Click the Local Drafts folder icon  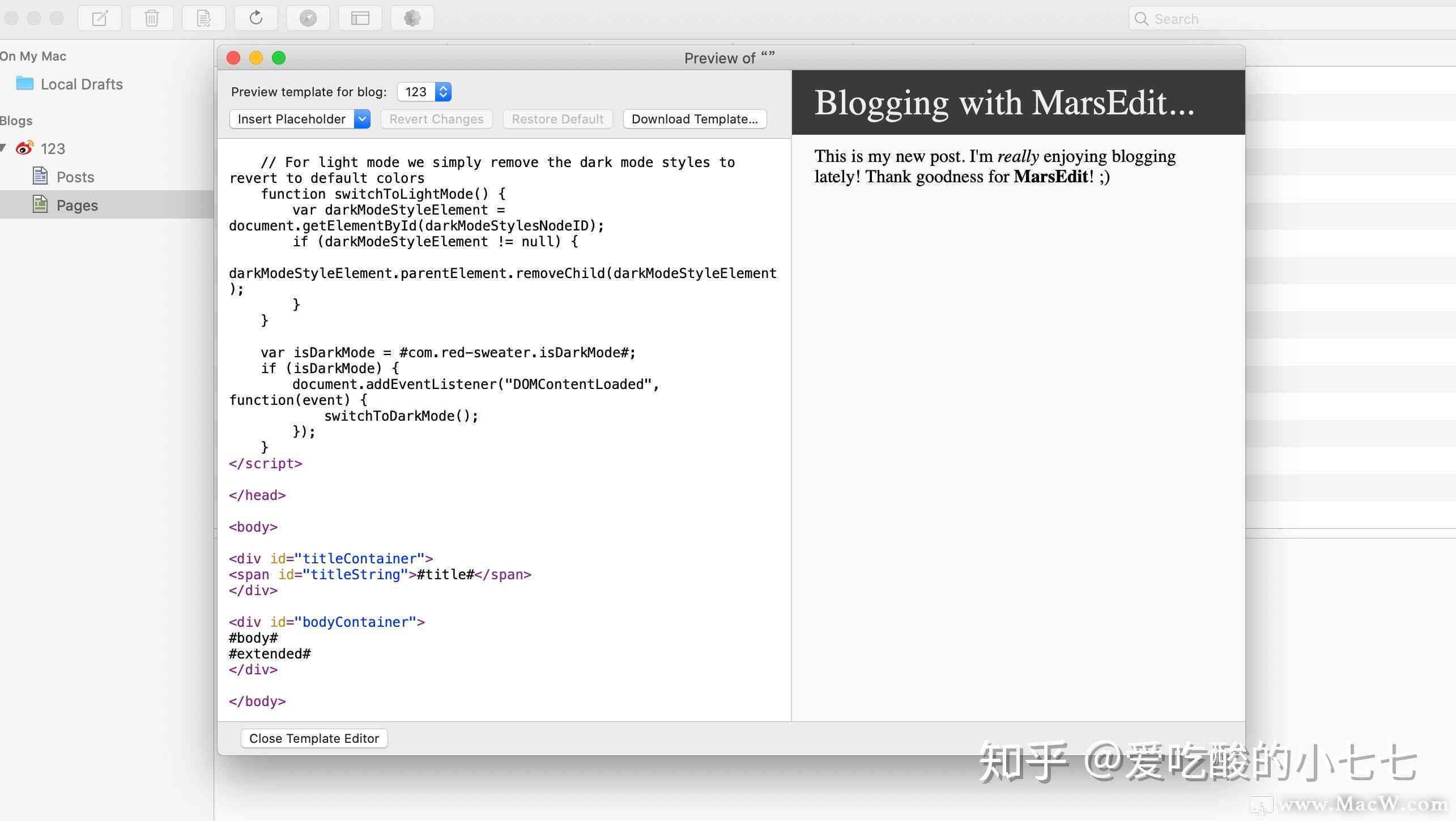(24, 83)
